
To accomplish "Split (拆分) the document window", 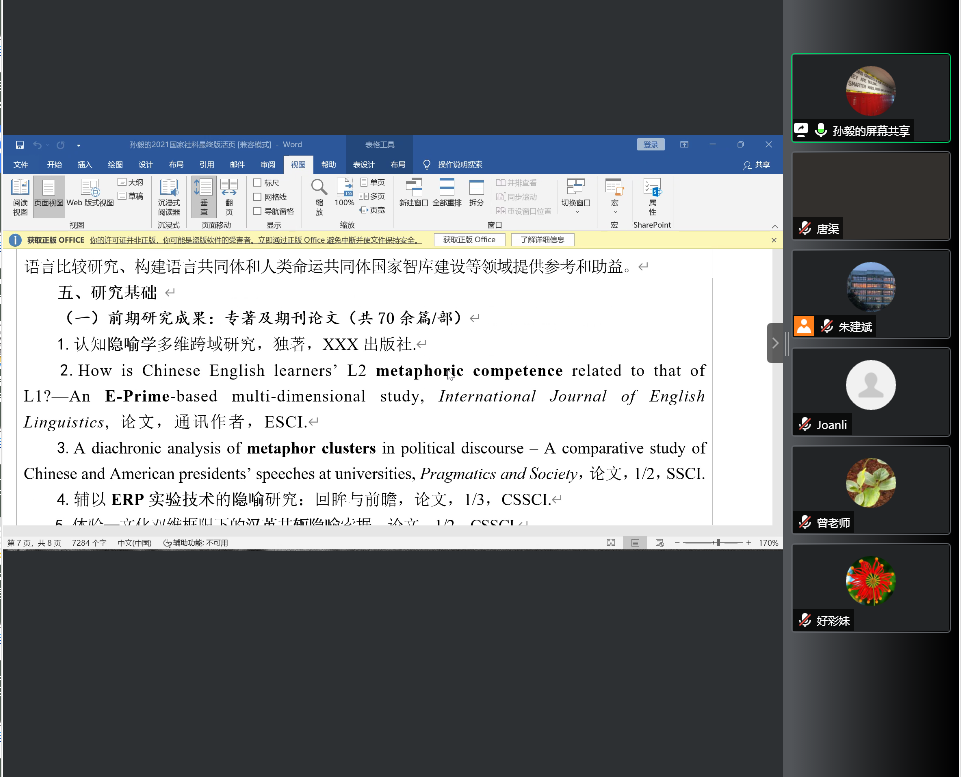I will click(x=476, y=194).
